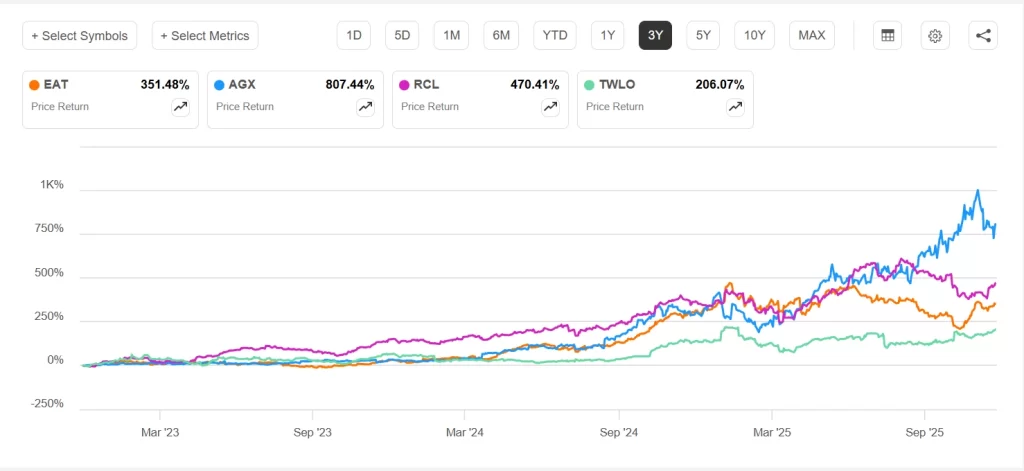Click trend arrow icon in EAT card
Image resolution: width=1024 pixels, height=471 pixels.
180,107
